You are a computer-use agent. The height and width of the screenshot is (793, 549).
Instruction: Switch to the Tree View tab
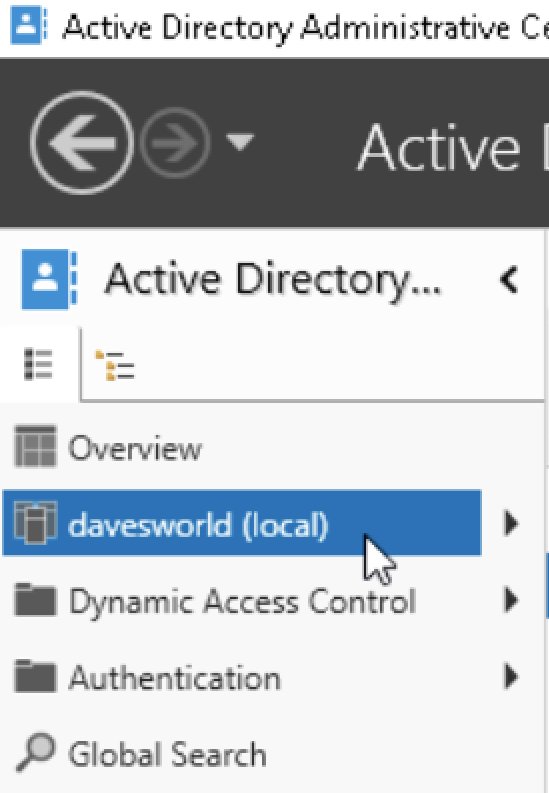[x=115, y=365]
